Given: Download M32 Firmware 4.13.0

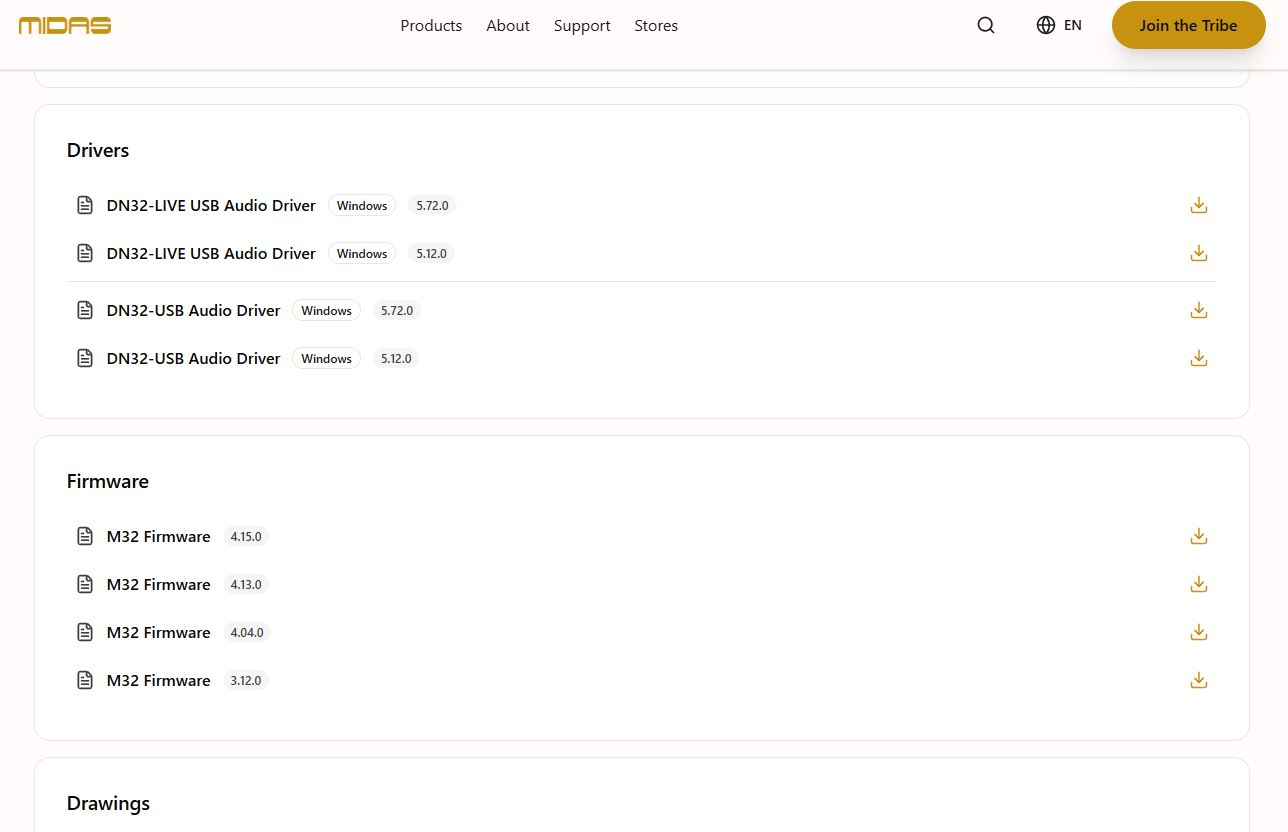Looking at the screenshot, I should 1199,584.
